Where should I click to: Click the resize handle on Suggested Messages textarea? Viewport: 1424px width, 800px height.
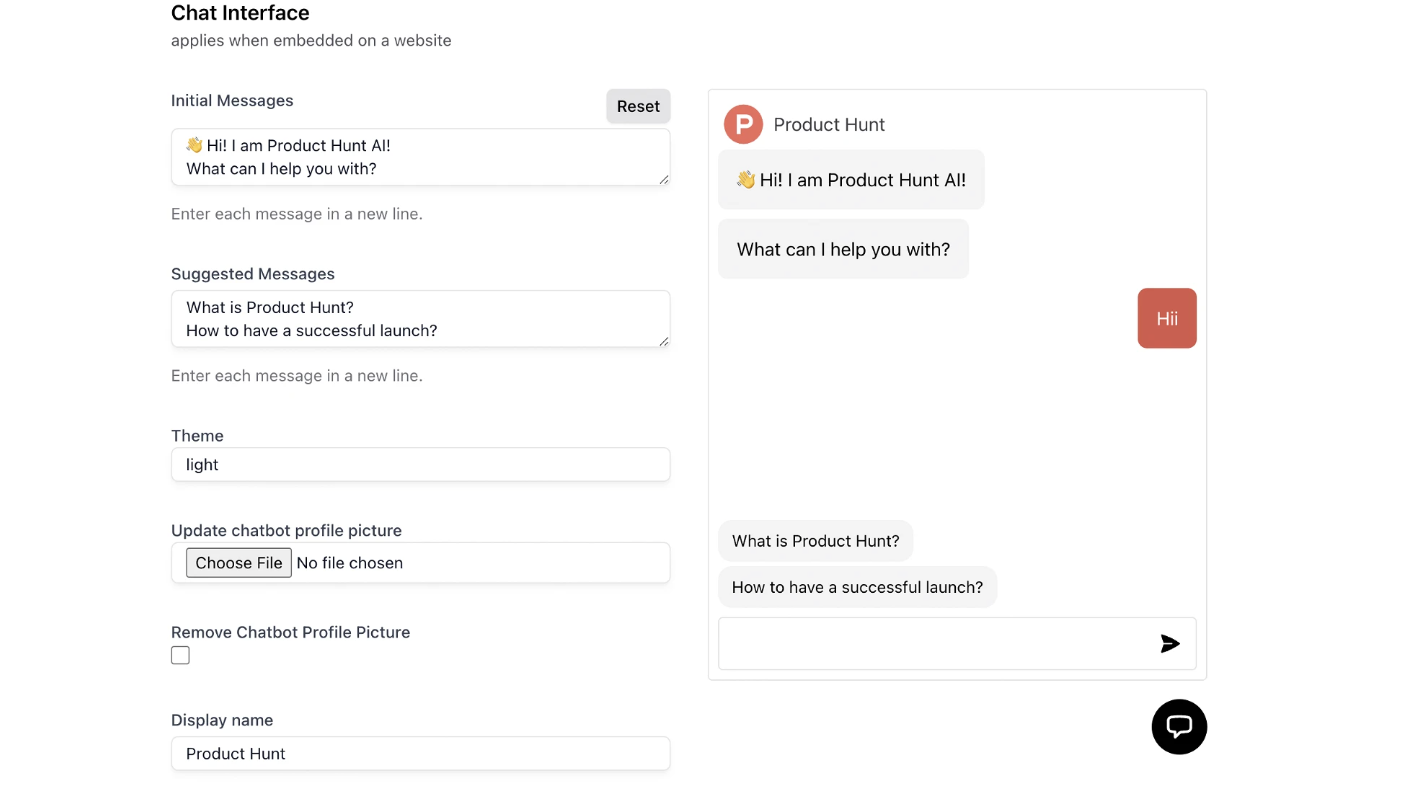[x=663, y=343]
